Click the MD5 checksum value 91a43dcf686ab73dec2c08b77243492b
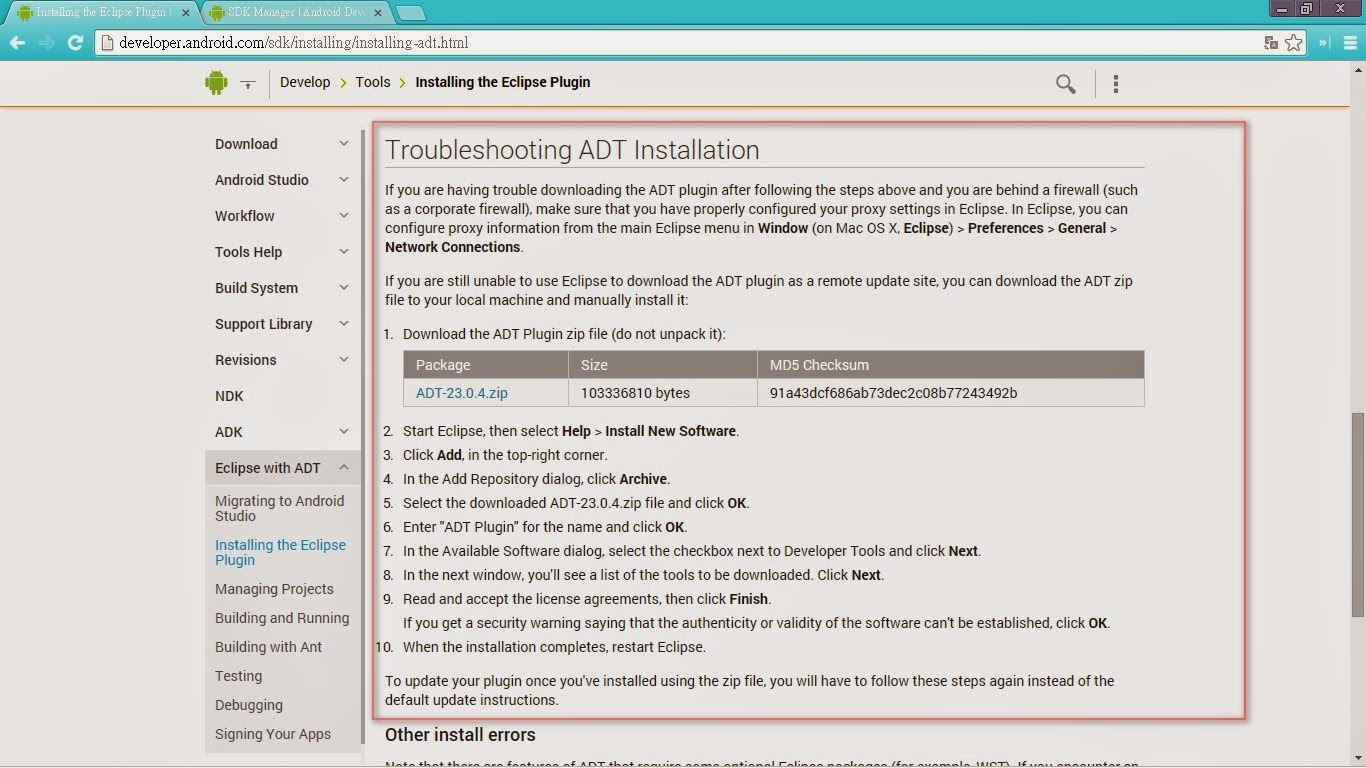The width and height of the screenshot is (1366, 768). (893, 393)
